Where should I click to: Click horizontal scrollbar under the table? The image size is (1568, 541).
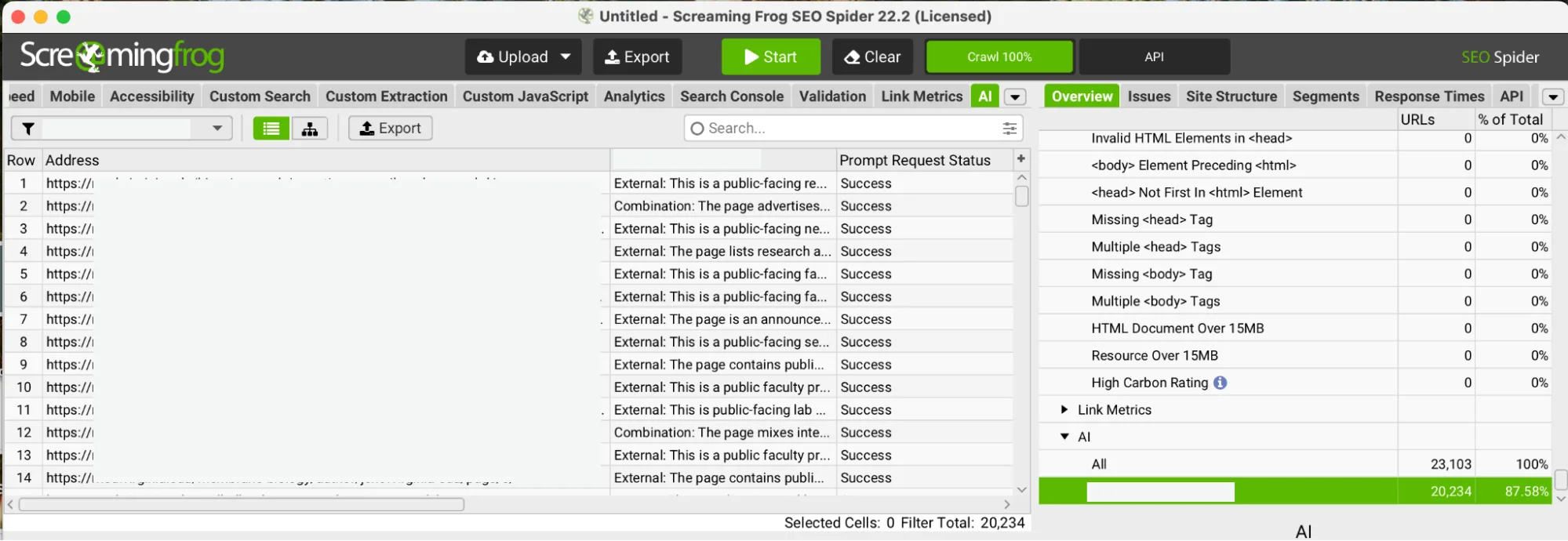pos(242,504)
